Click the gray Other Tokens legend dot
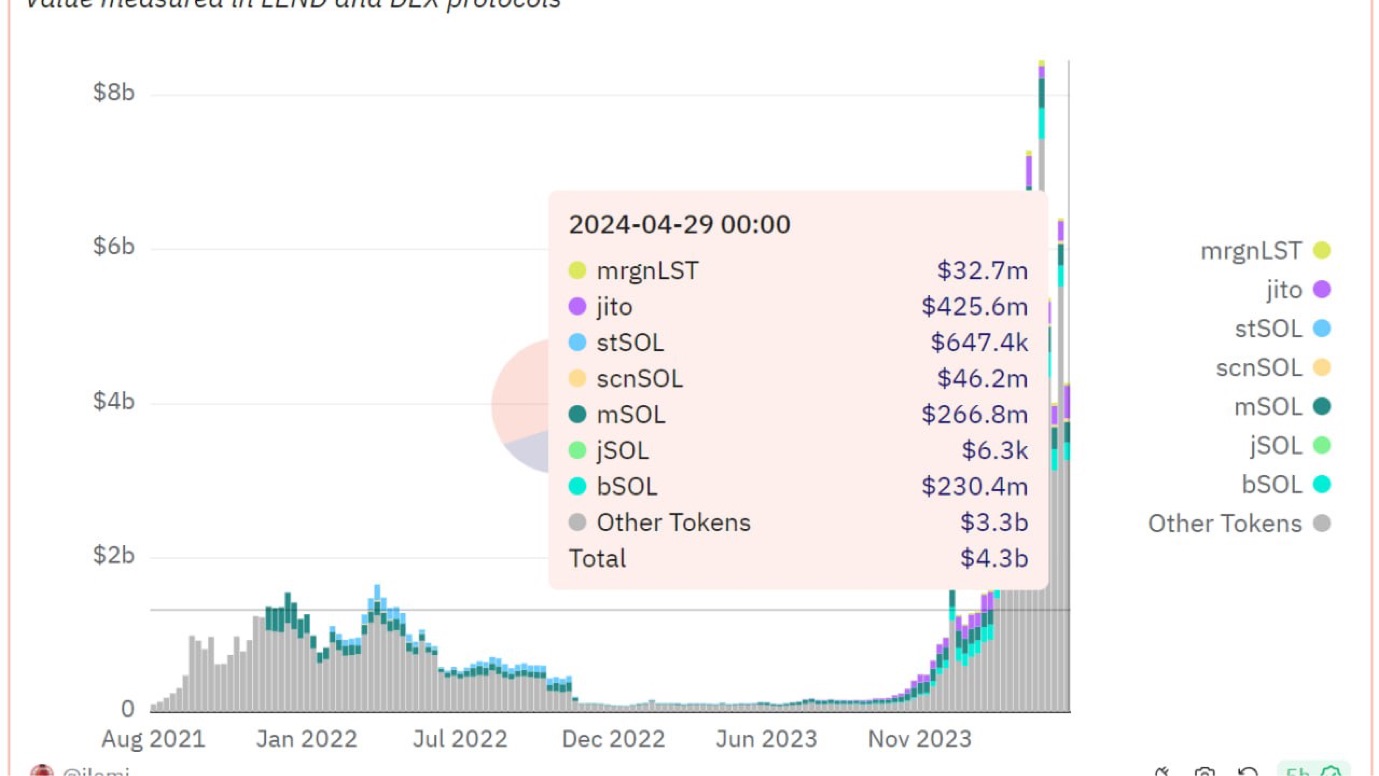 pos(1321,523)
